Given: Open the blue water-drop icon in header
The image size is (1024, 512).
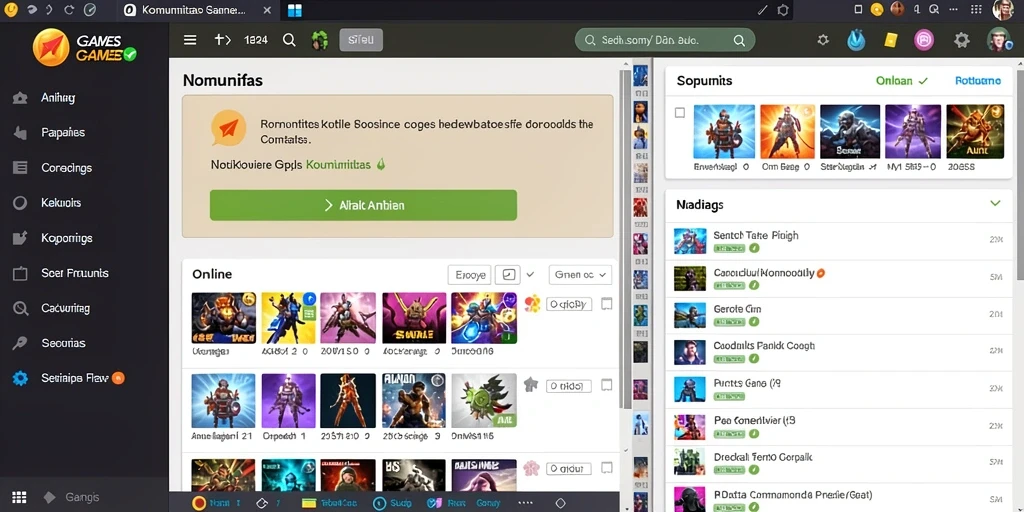Looking at the screenshot, I should (856, 40).
